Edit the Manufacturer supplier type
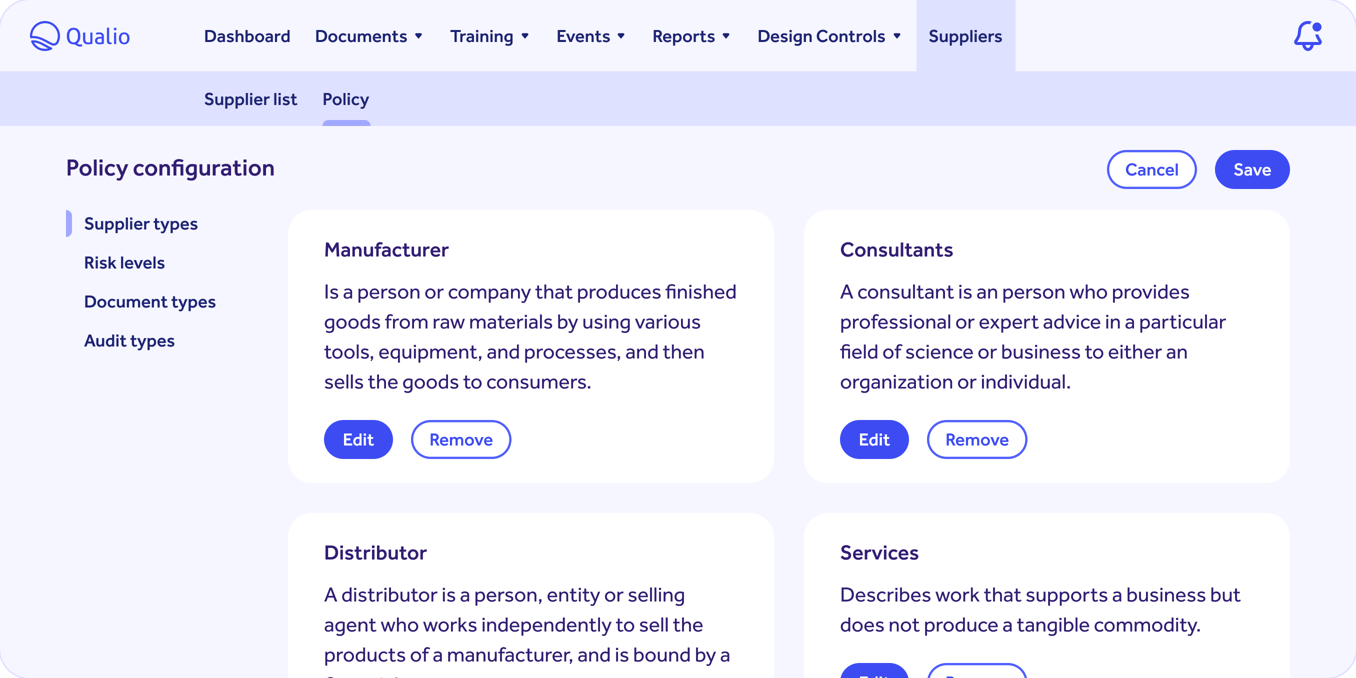1356x678 pixels. click(358, 439)
